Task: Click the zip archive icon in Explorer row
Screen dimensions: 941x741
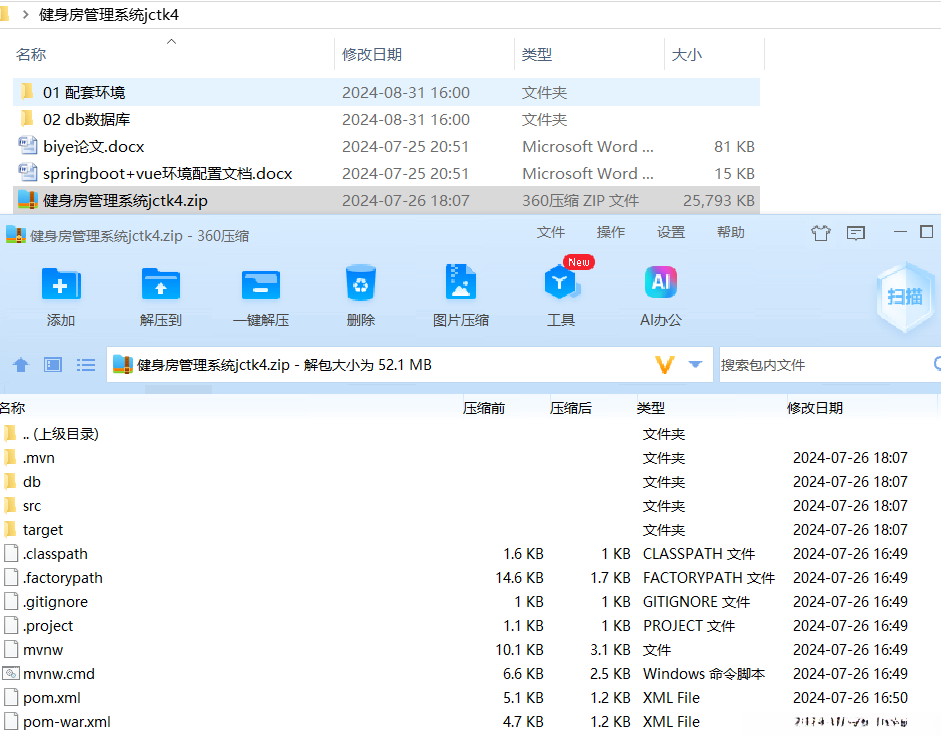Action: tap(28, 200)
